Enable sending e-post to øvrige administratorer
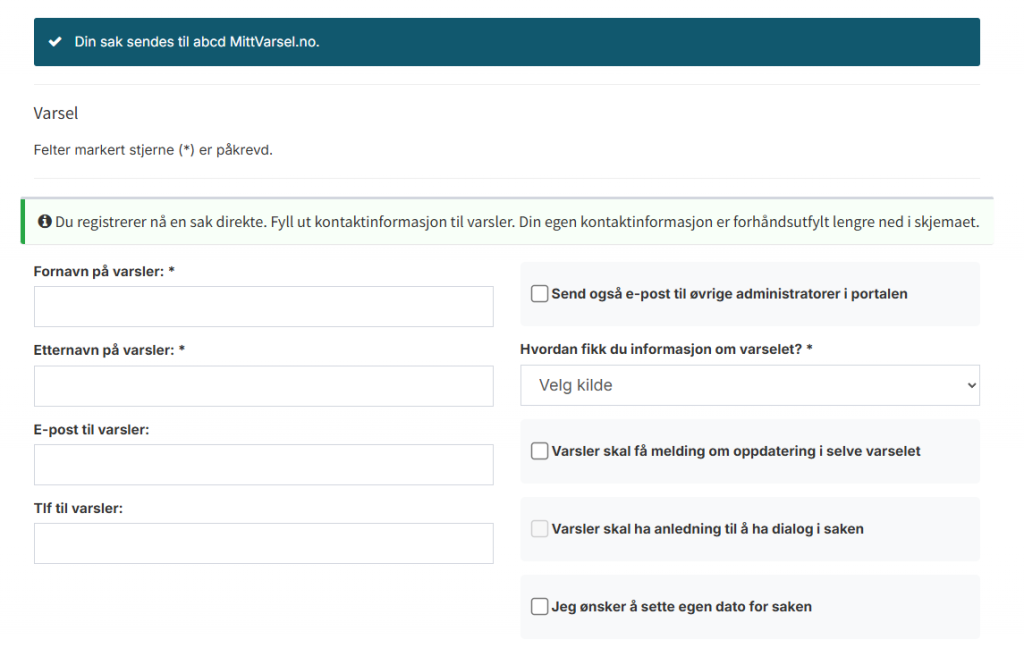 click(540, 294)
